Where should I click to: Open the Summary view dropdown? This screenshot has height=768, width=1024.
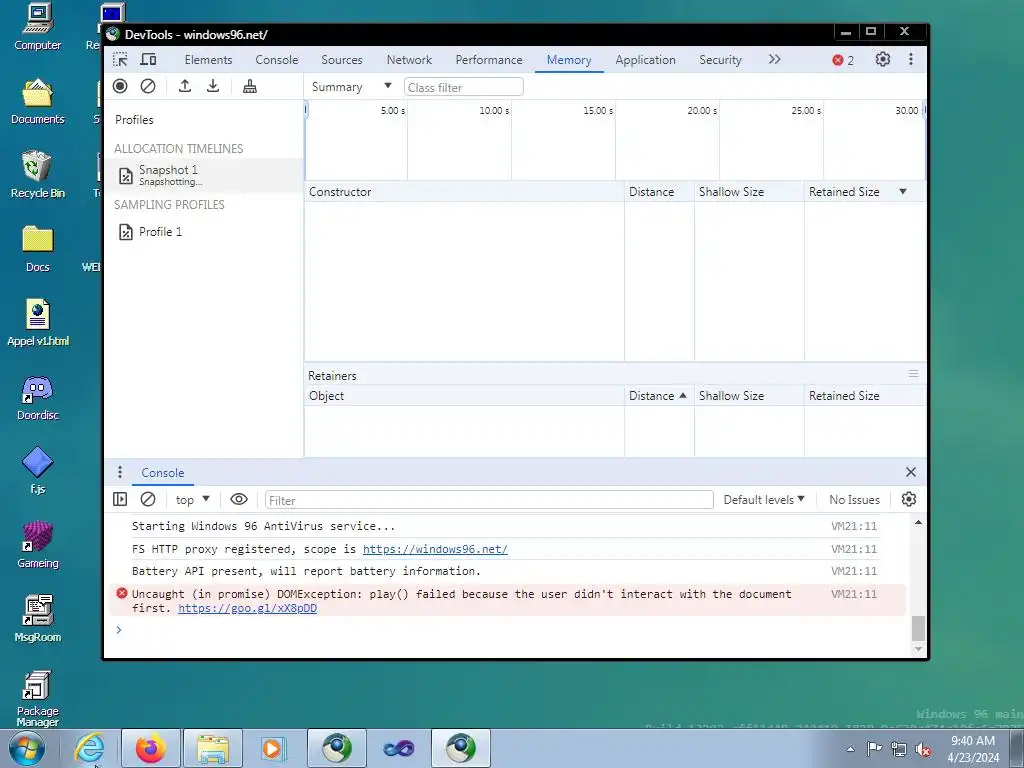(351, 87)
